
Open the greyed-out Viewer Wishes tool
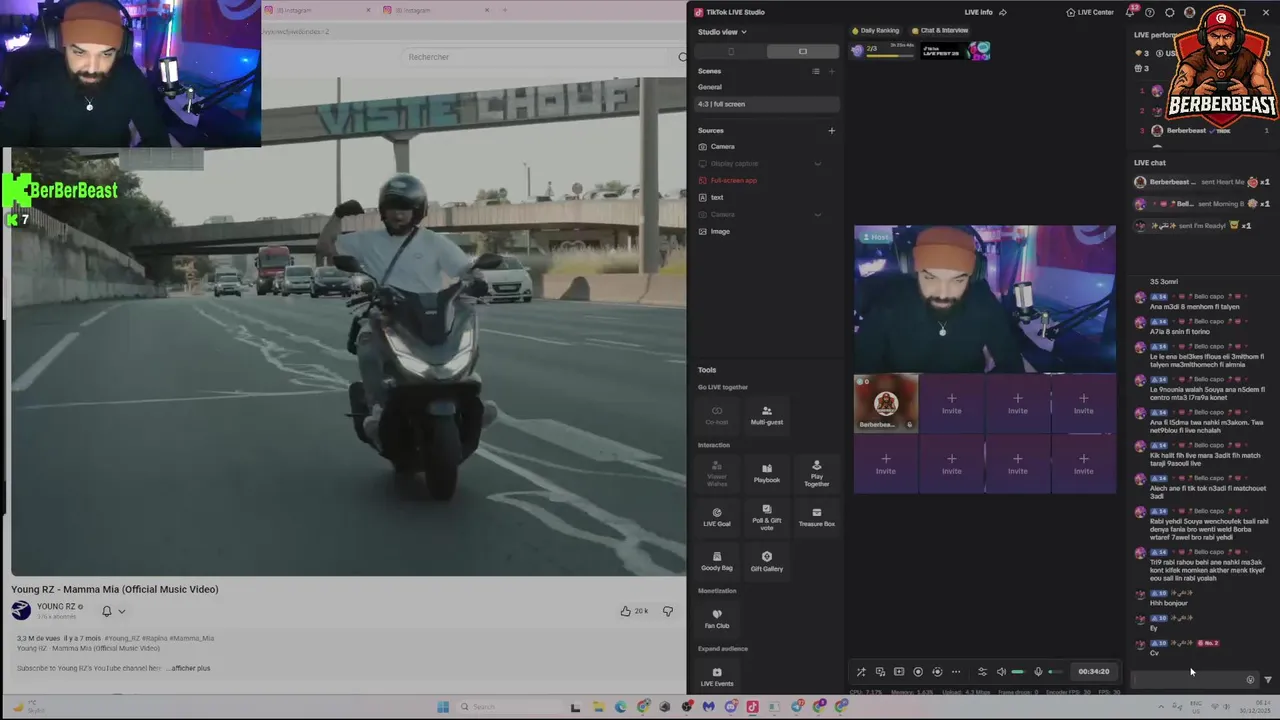click(717, 473)
